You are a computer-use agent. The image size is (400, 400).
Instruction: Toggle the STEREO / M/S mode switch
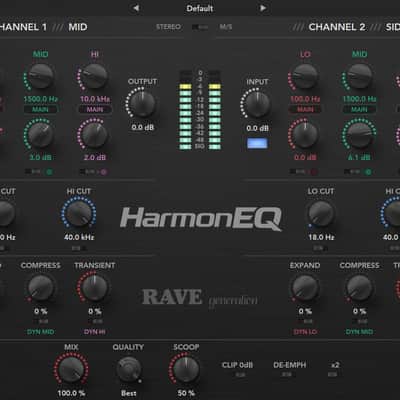point(200,27)
